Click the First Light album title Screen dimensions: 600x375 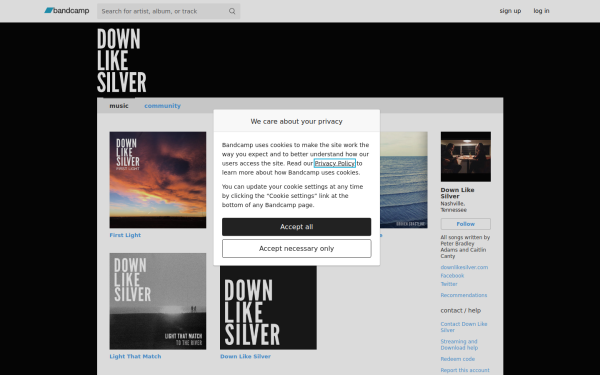click(x=125, y=235)
